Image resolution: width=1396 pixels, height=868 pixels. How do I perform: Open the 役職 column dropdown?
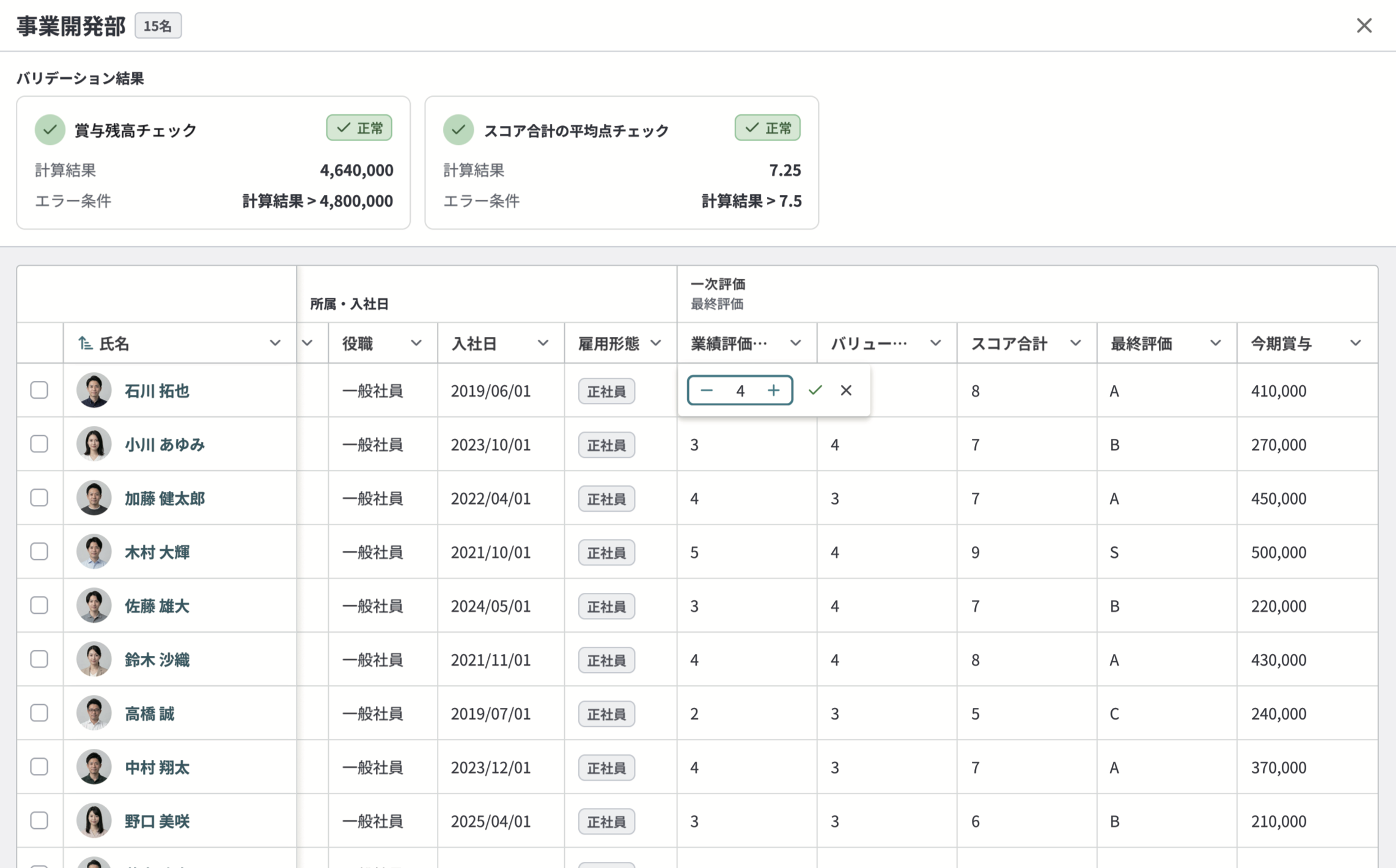pos(417,343)
